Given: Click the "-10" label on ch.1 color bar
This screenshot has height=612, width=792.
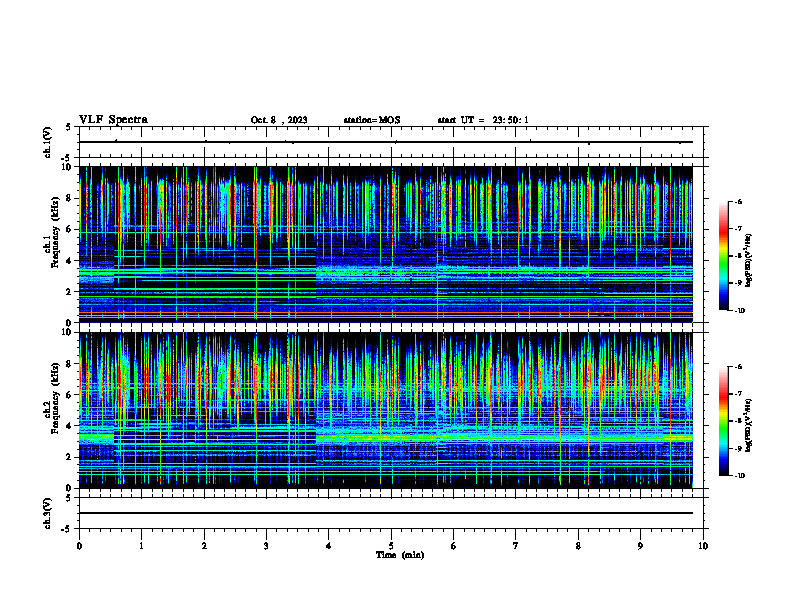Looking at the screenshot, I should (x=739, y=311).
